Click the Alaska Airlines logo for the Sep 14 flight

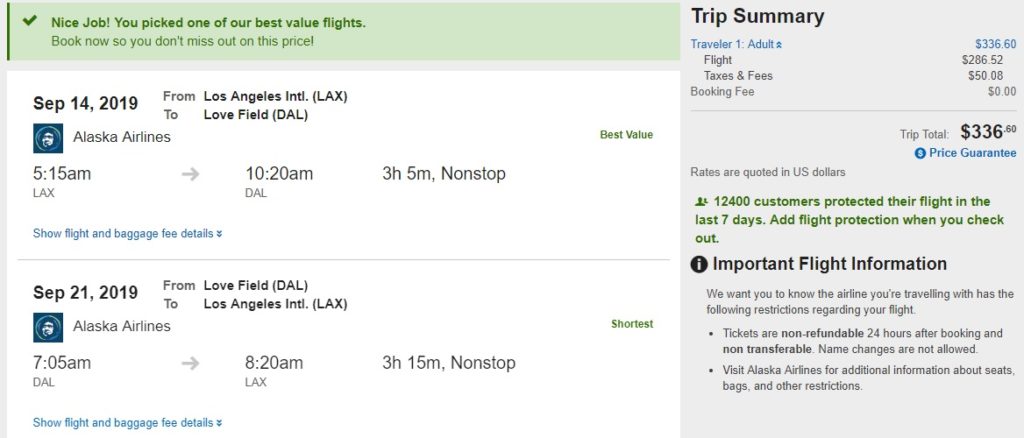click(48, 138)
